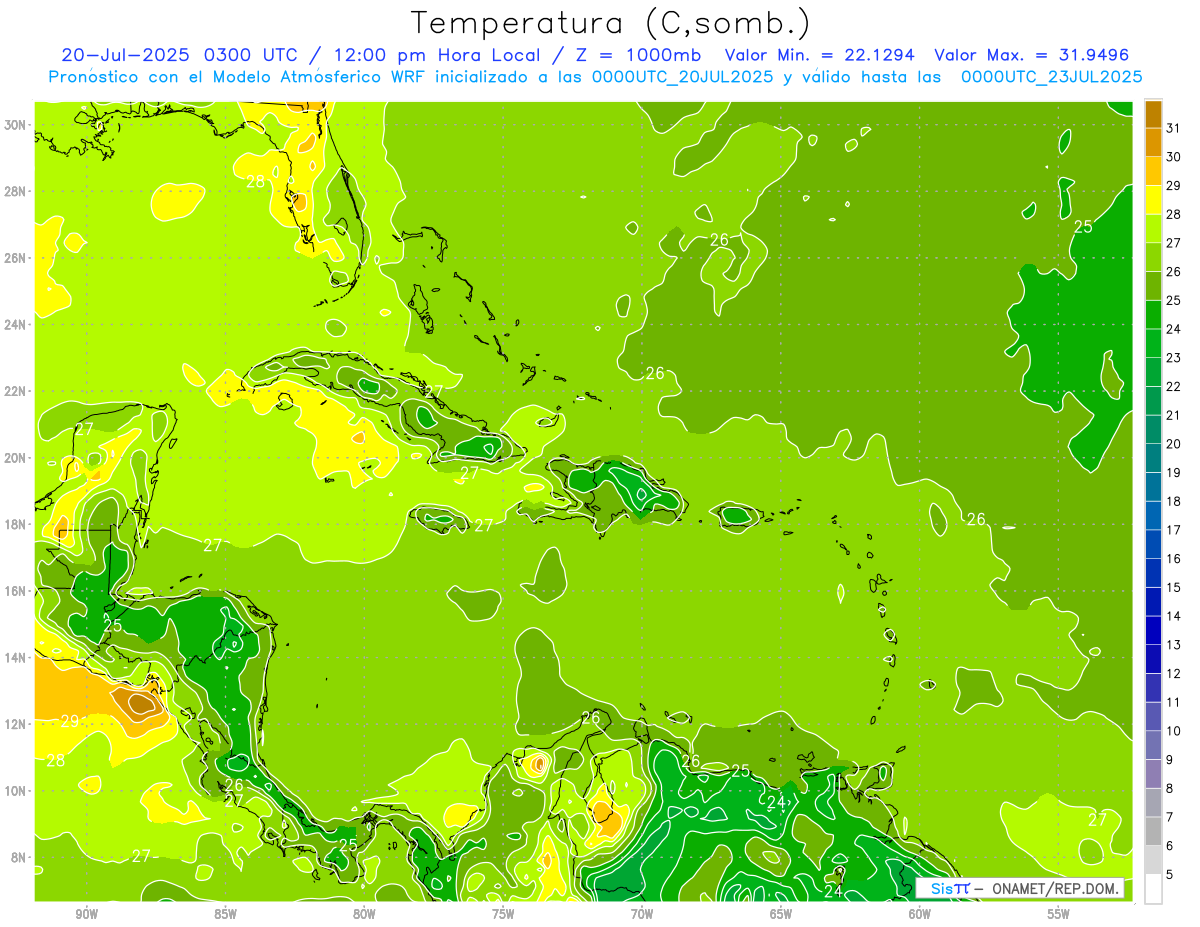Click the "12" value on the color scale
Image resolution: width=1200 pixels, height=927 pixels.
[x=1174, y=673]
